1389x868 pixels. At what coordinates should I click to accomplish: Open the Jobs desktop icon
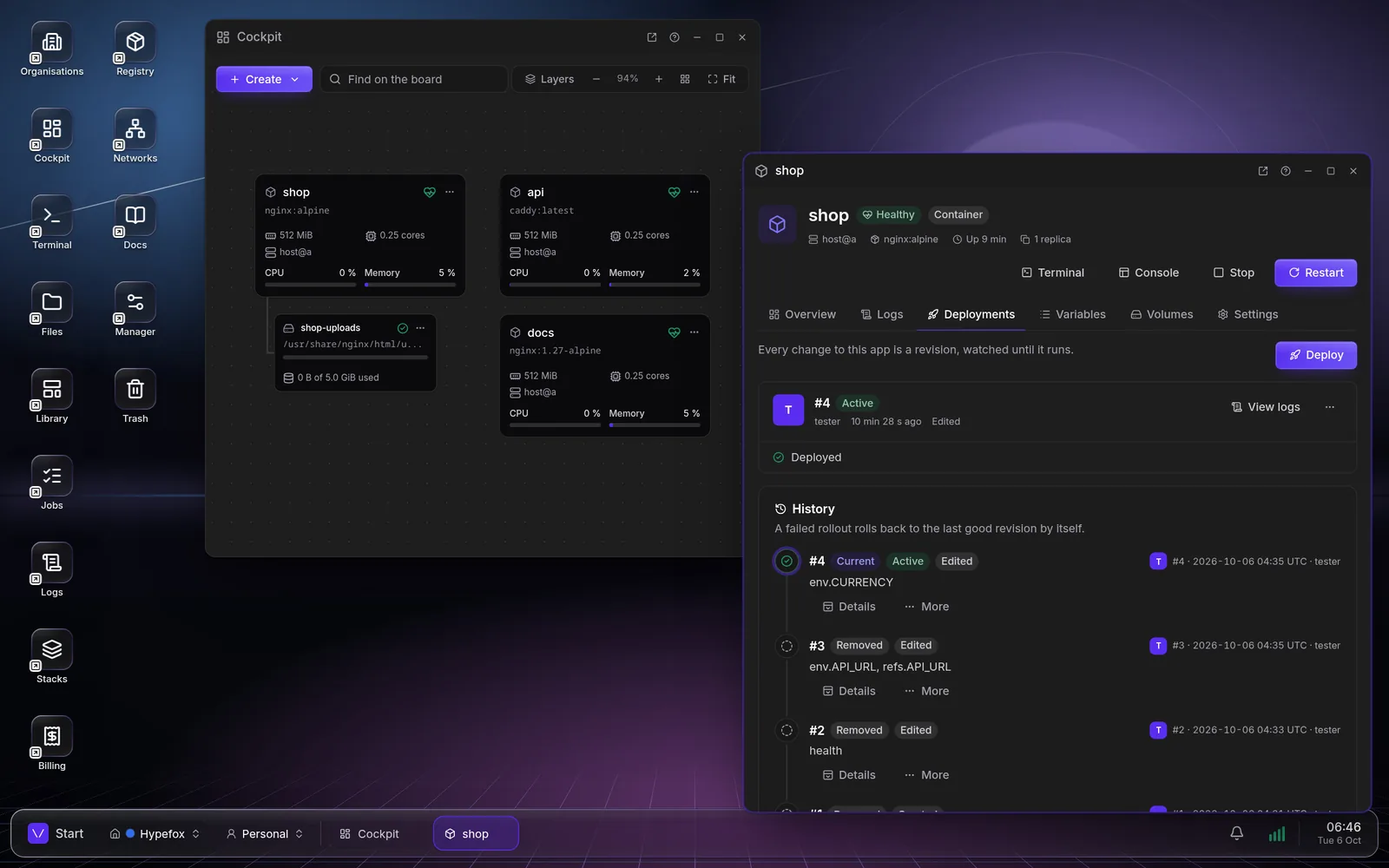[52, 483]
